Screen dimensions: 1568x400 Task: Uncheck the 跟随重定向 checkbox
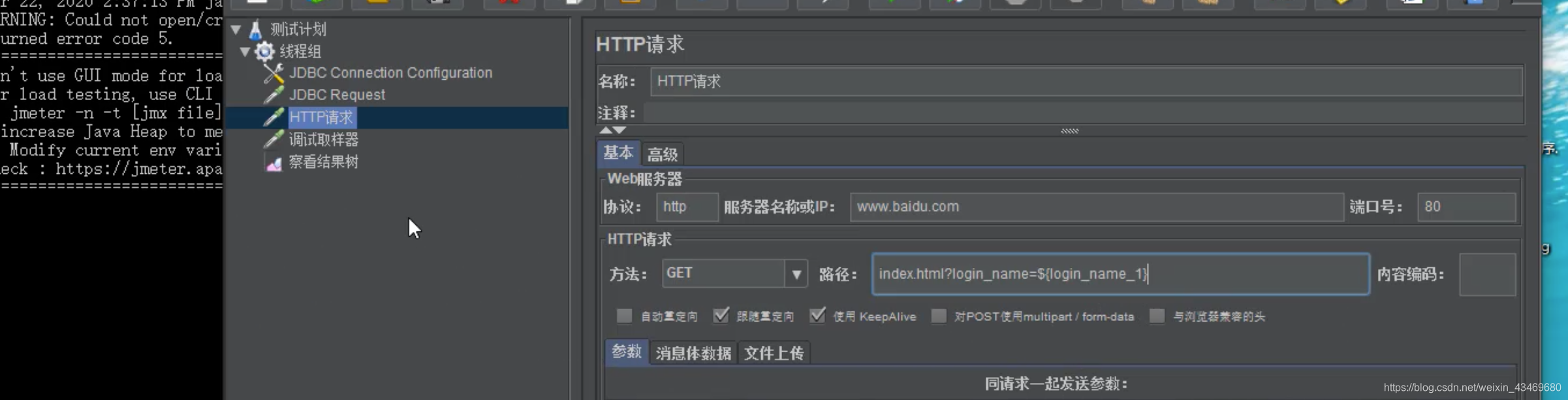click(721, 316)
